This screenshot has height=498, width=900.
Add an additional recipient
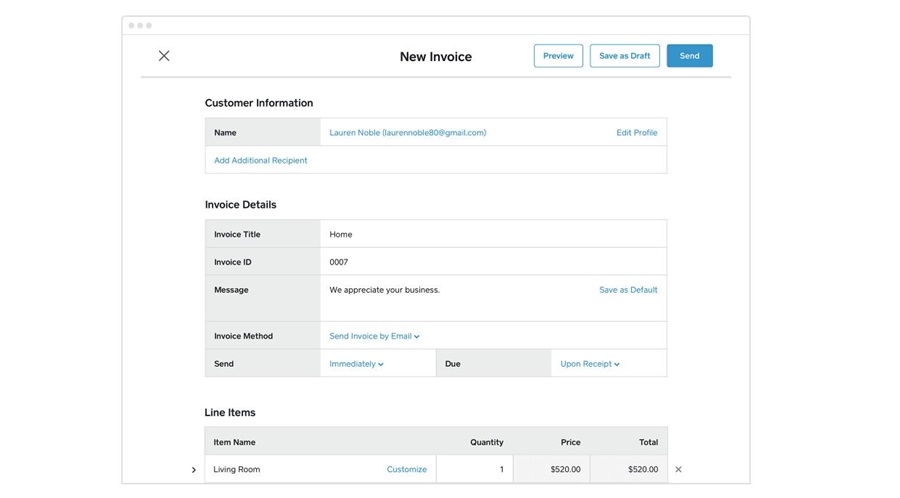261,160
